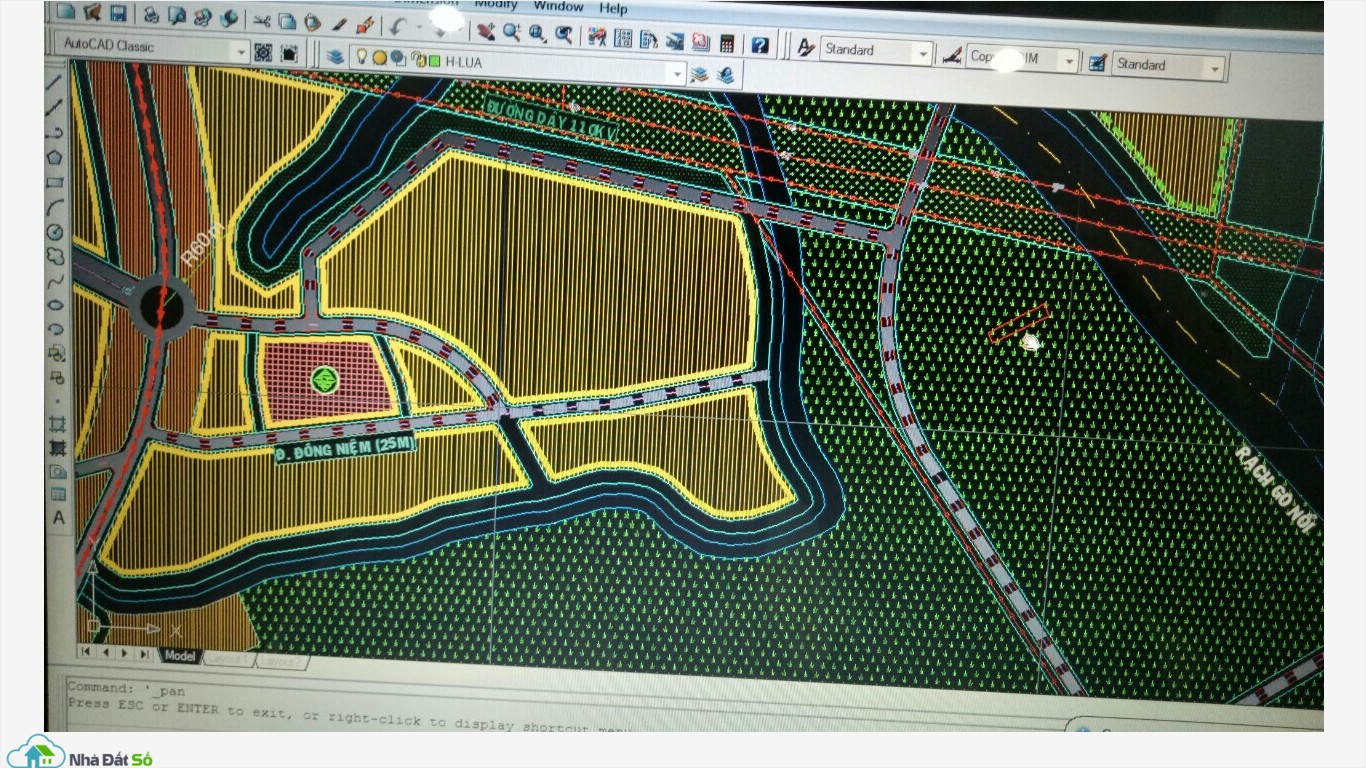The image size is (1366, 768).
Task: Open the Window menu
Action: pos(558,6)
